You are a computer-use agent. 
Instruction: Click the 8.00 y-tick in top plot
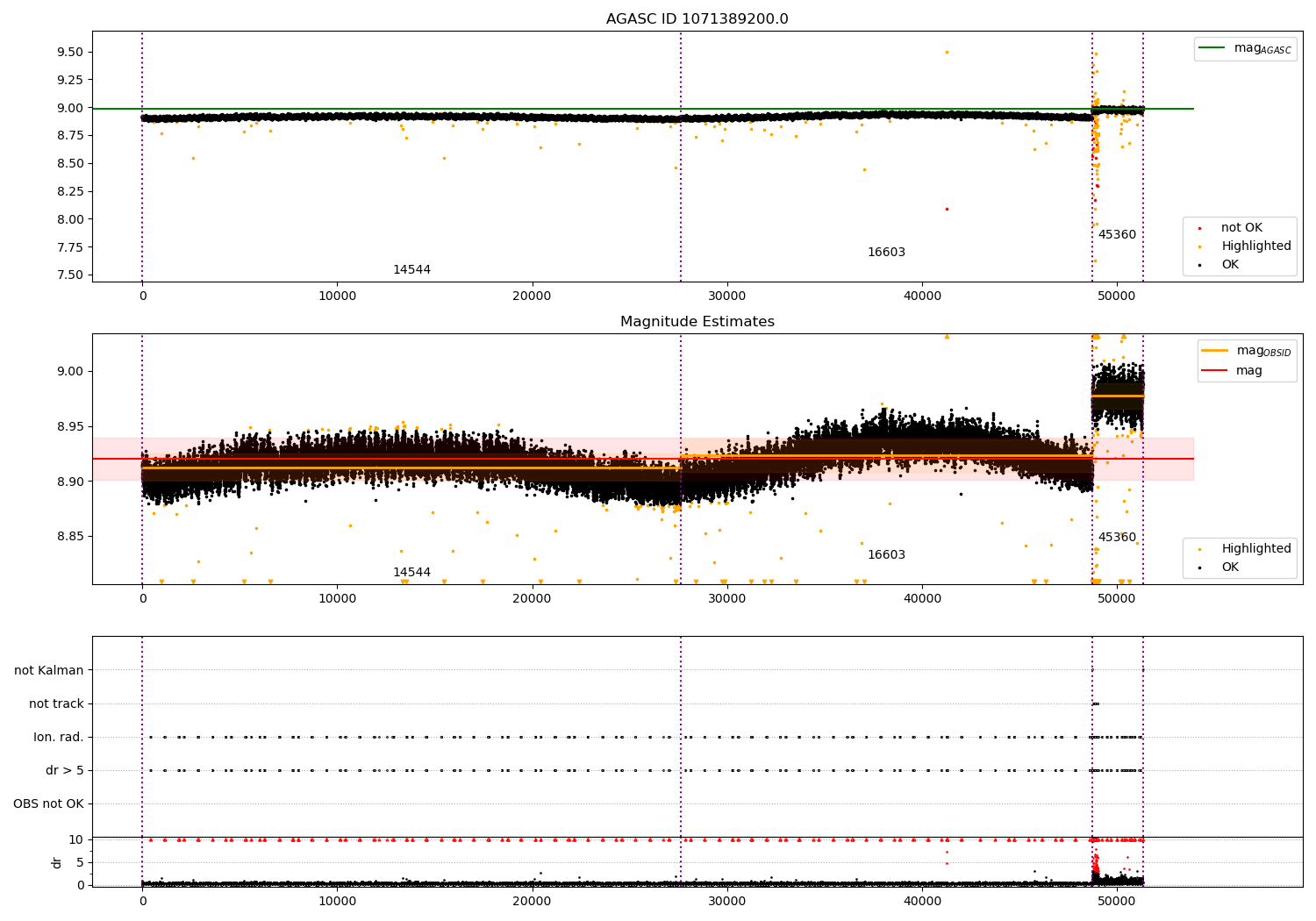pos(70,220)
